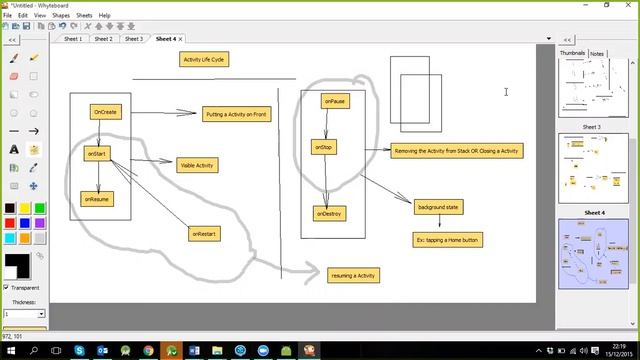Pick the yellow color swatch
The image size is (640, 360).
25,208
